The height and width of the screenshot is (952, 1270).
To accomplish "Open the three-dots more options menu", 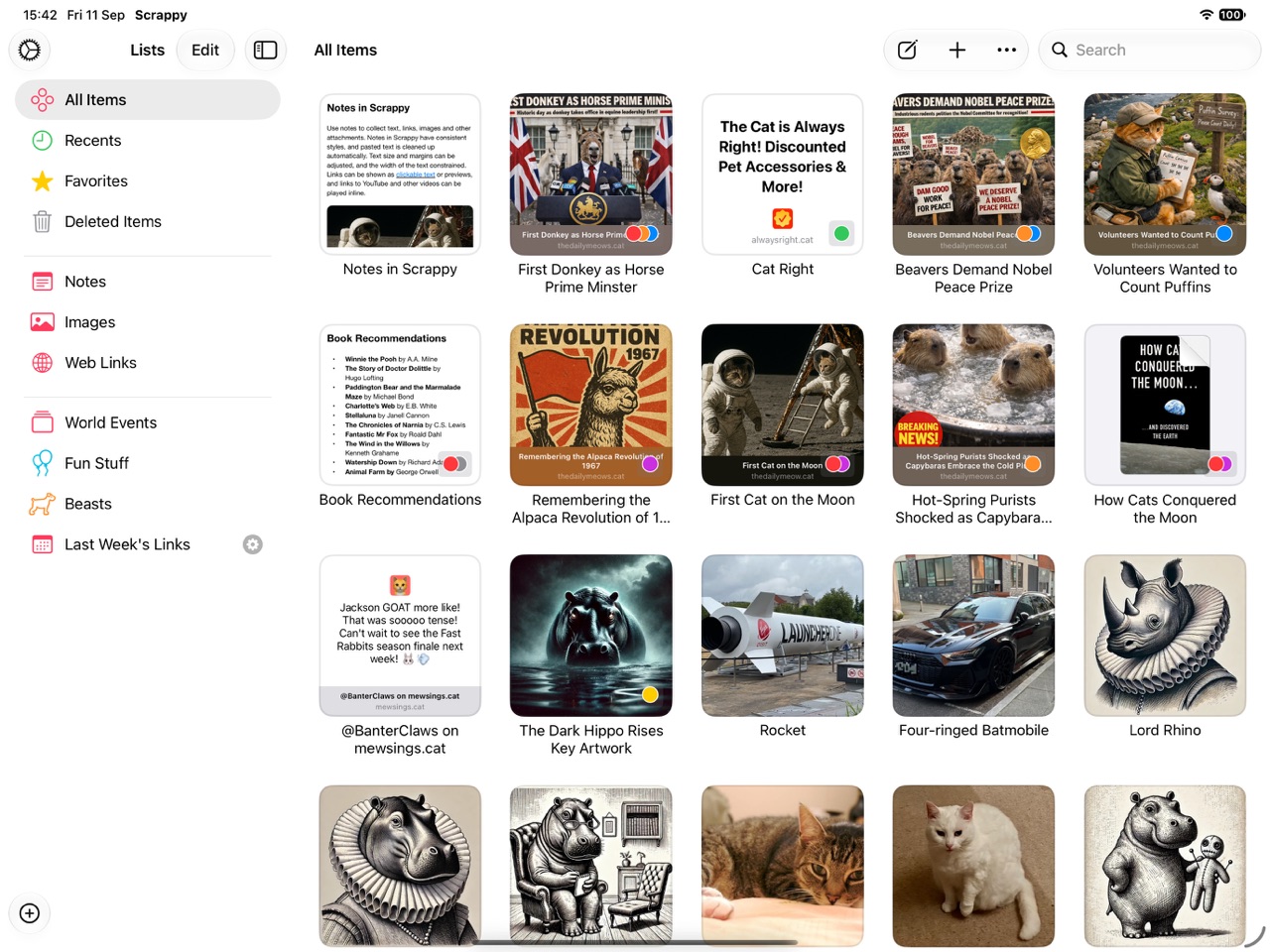I will [1007, 50].
